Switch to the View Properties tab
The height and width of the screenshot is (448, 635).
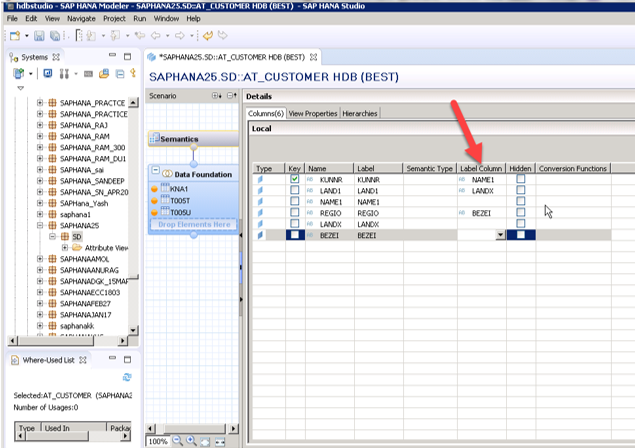coord(313,113)
